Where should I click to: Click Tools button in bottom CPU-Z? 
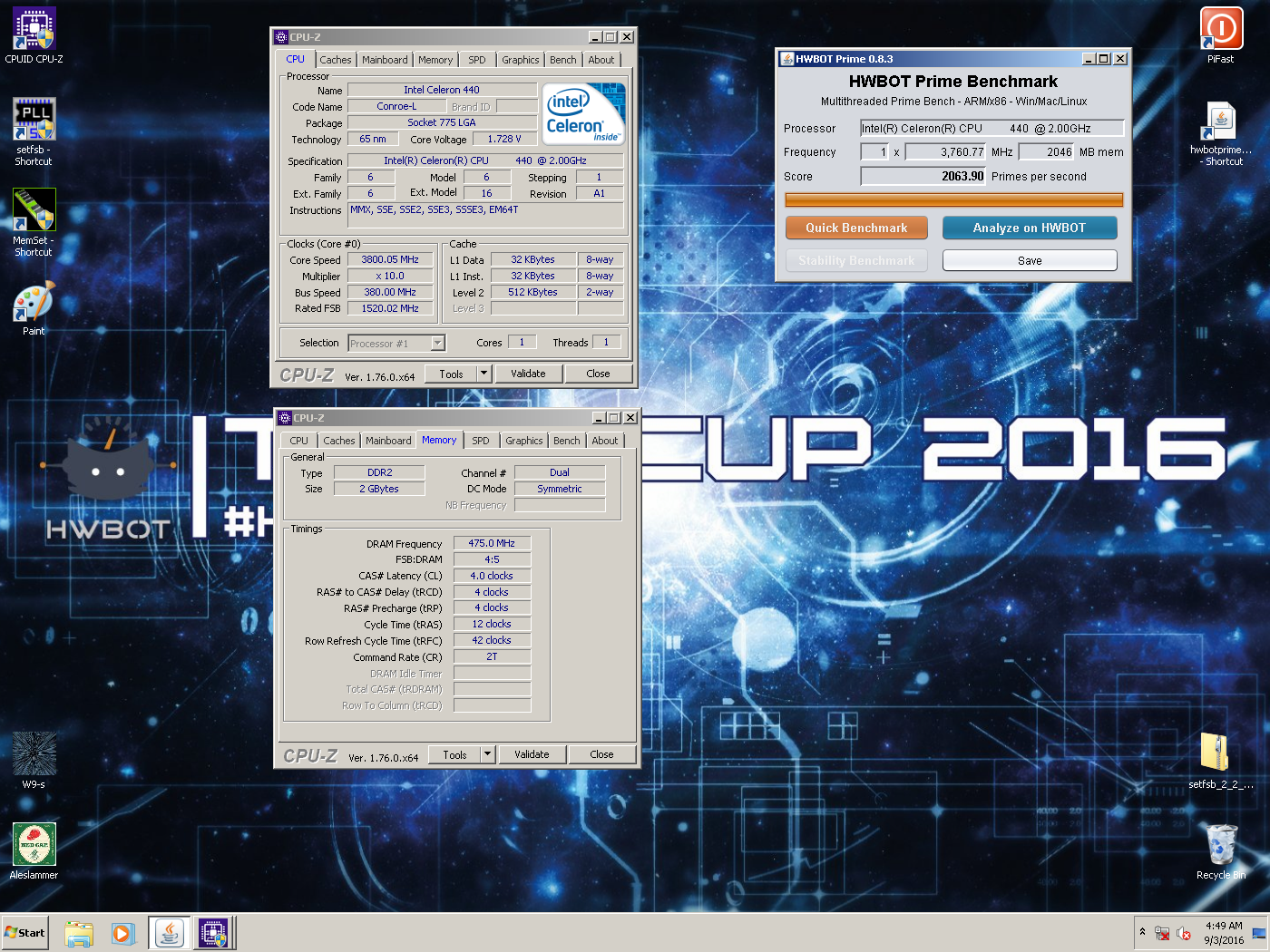[454, 754]
